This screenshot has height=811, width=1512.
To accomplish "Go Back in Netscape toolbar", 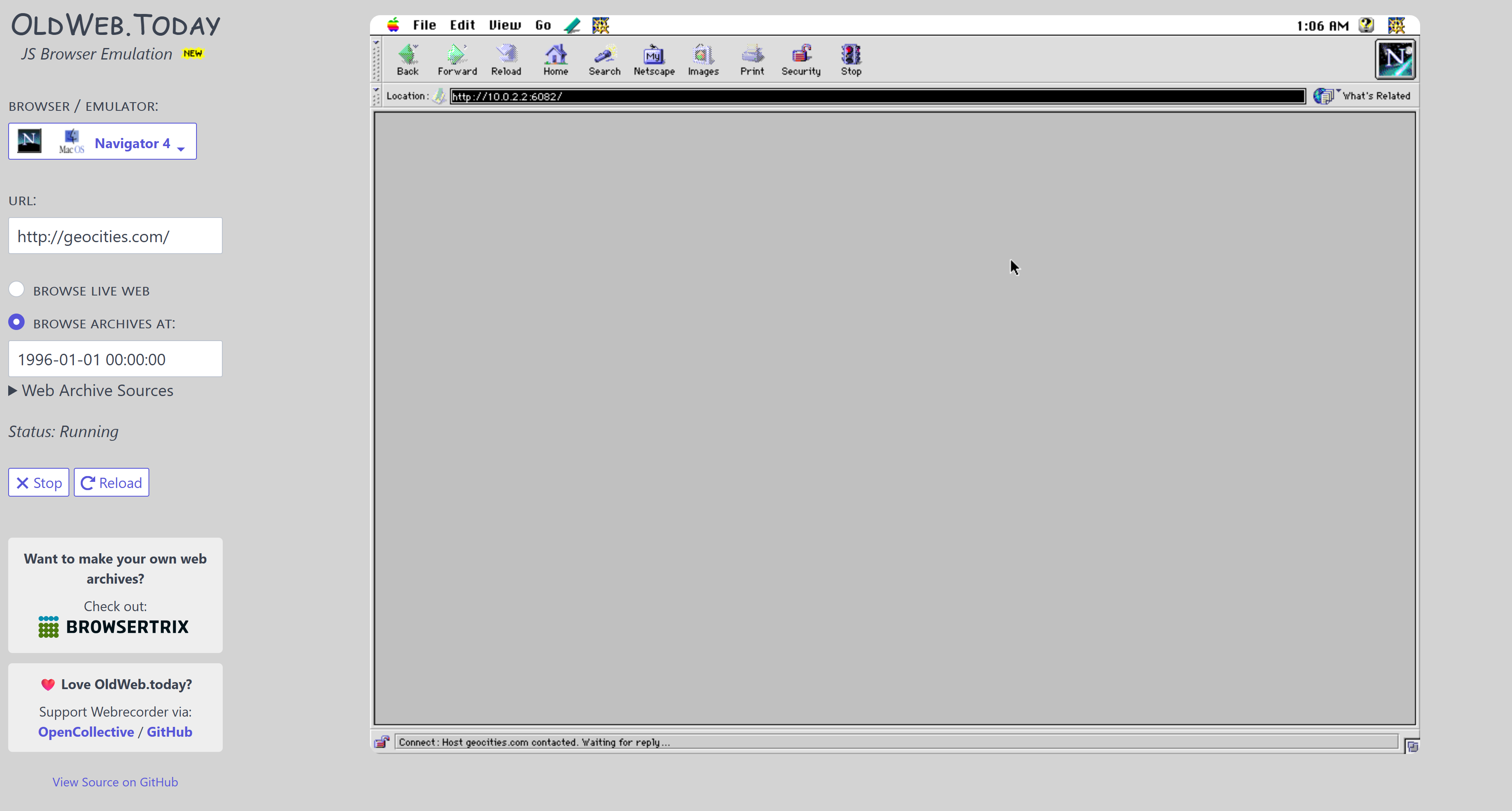I will [407, 60].
